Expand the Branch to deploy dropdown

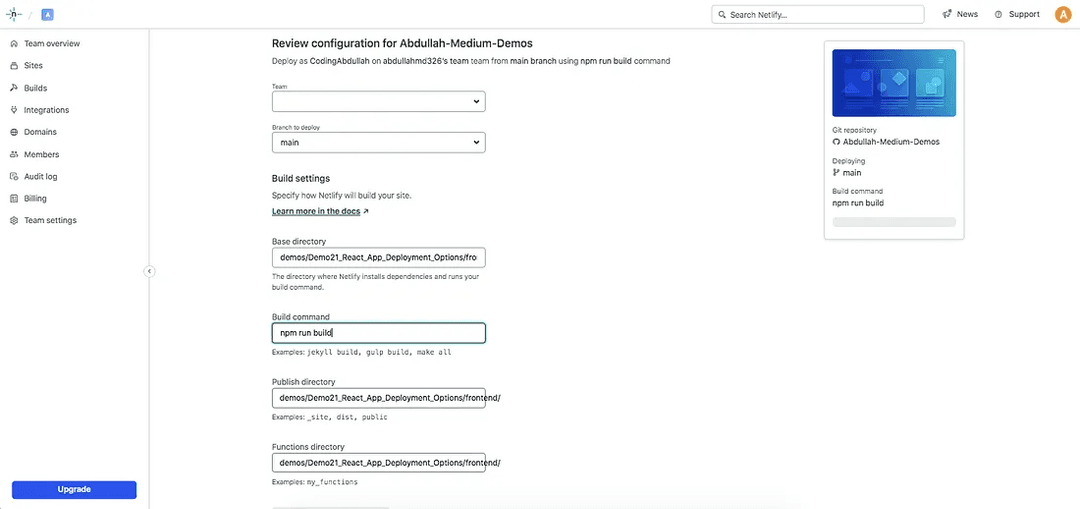[x=378, y=143]
